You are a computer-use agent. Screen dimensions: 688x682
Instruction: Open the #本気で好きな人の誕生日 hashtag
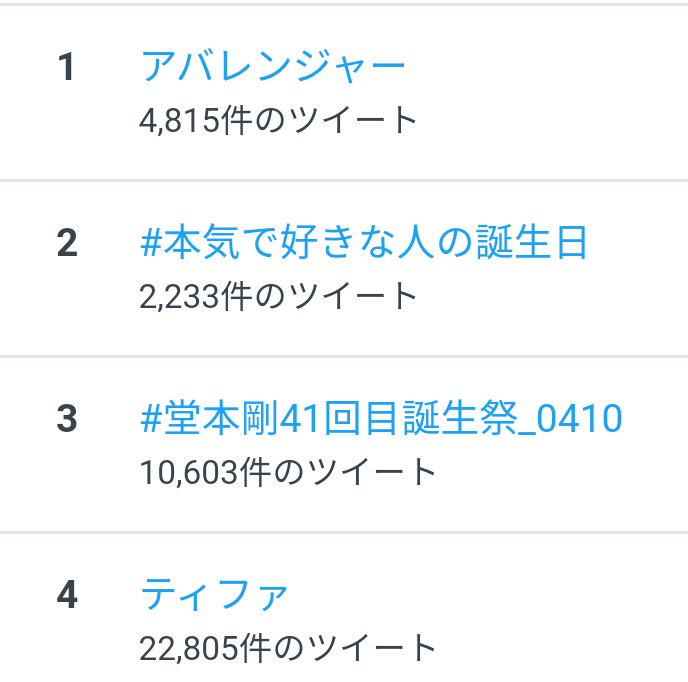tap(363, 242)
